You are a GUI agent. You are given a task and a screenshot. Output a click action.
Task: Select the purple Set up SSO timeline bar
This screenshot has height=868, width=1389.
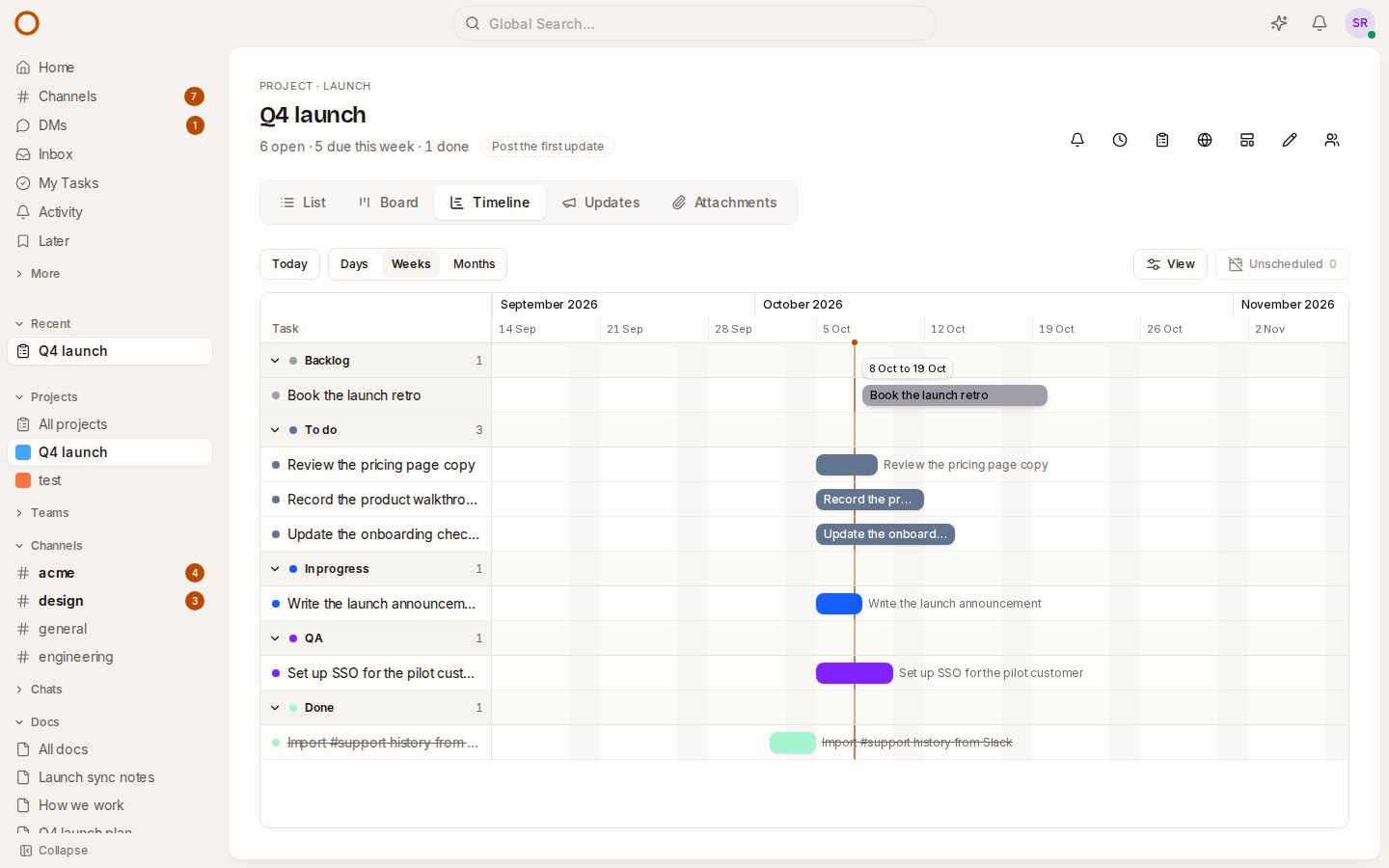[x=855, y=673]
